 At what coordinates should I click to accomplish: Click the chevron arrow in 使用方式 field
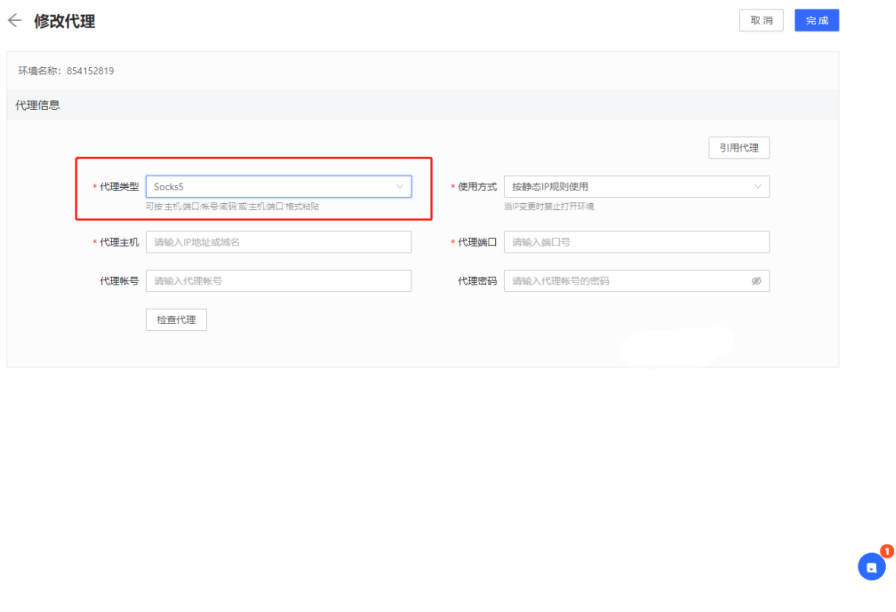[x=758, y=186]
